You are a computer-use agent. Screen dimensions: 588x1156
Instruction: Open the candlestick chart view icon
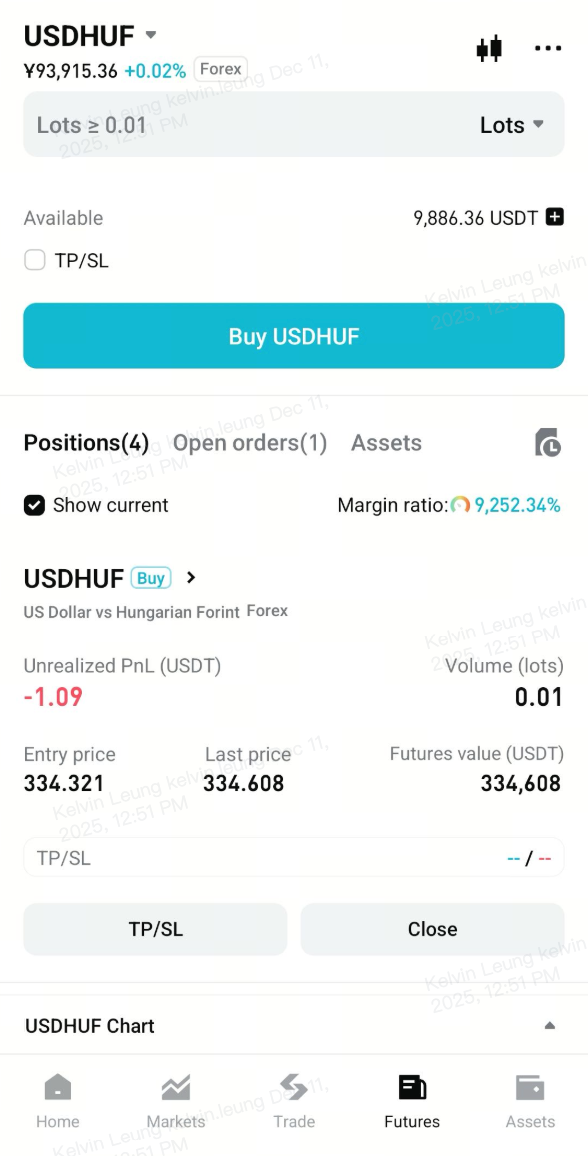pyautogui.click(x=489, y=47)
